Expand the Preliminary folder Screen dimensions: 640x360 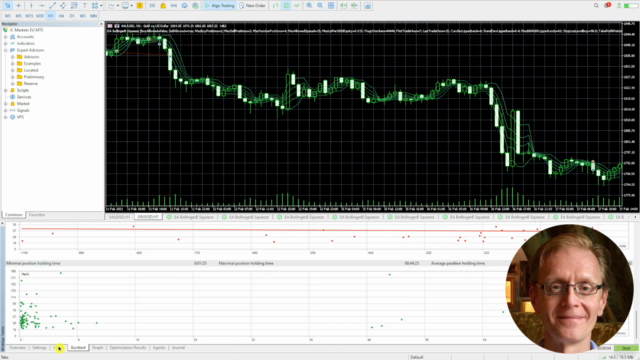pos(12,77)
